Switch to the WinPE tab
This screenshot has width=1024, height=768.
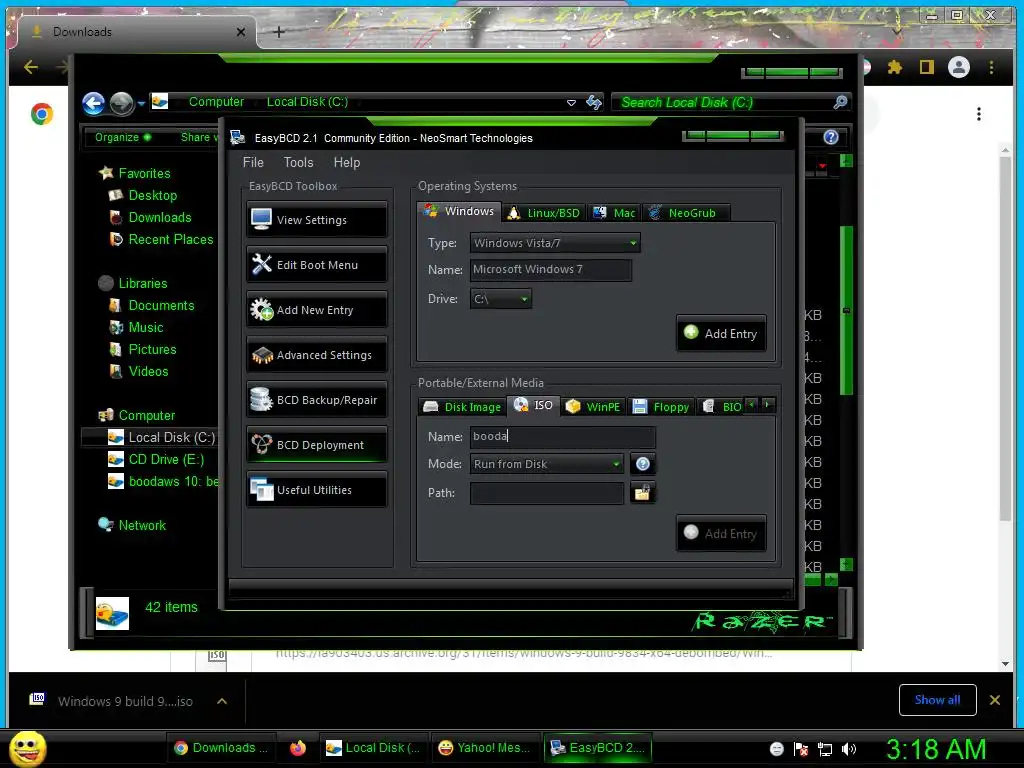tap(594, 407)
